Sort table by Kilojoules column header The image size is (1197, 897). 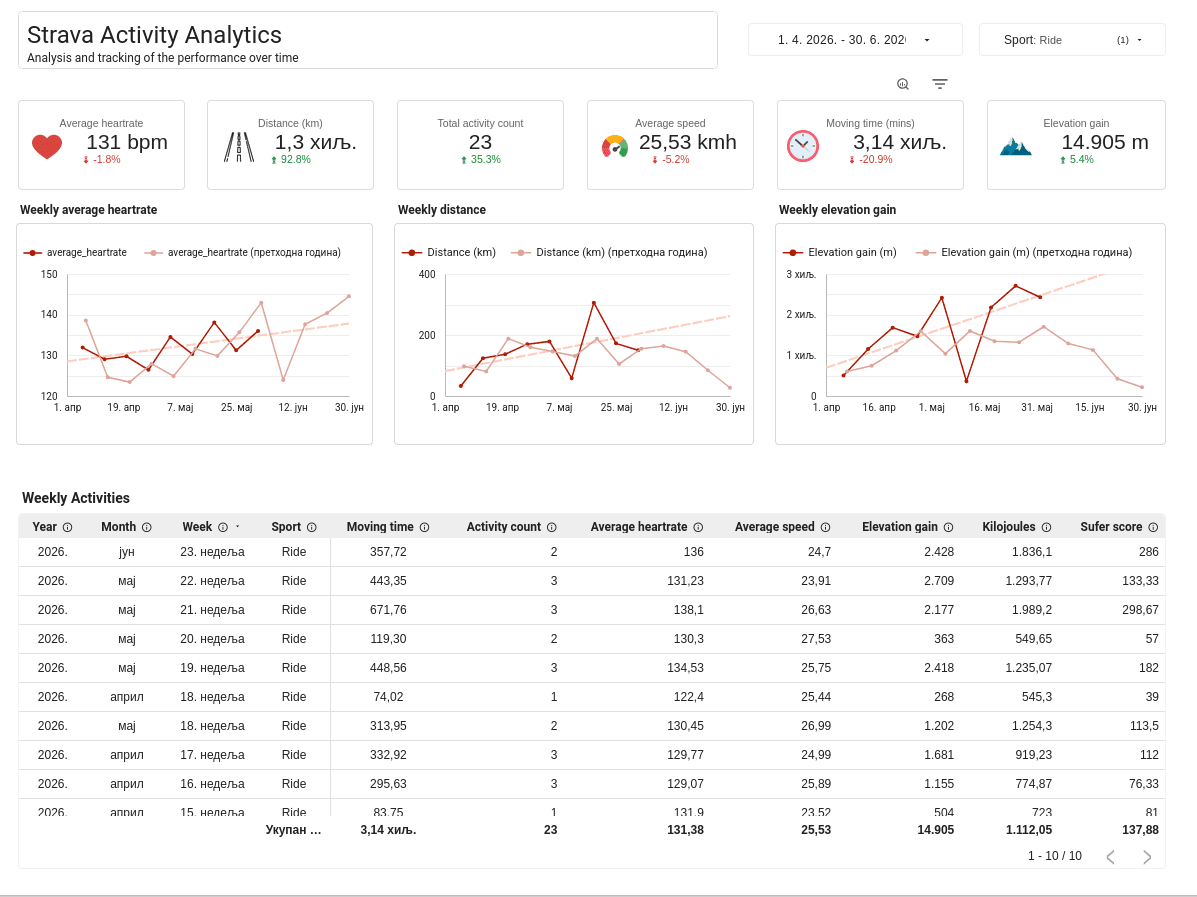click(x=1009, y=527)
